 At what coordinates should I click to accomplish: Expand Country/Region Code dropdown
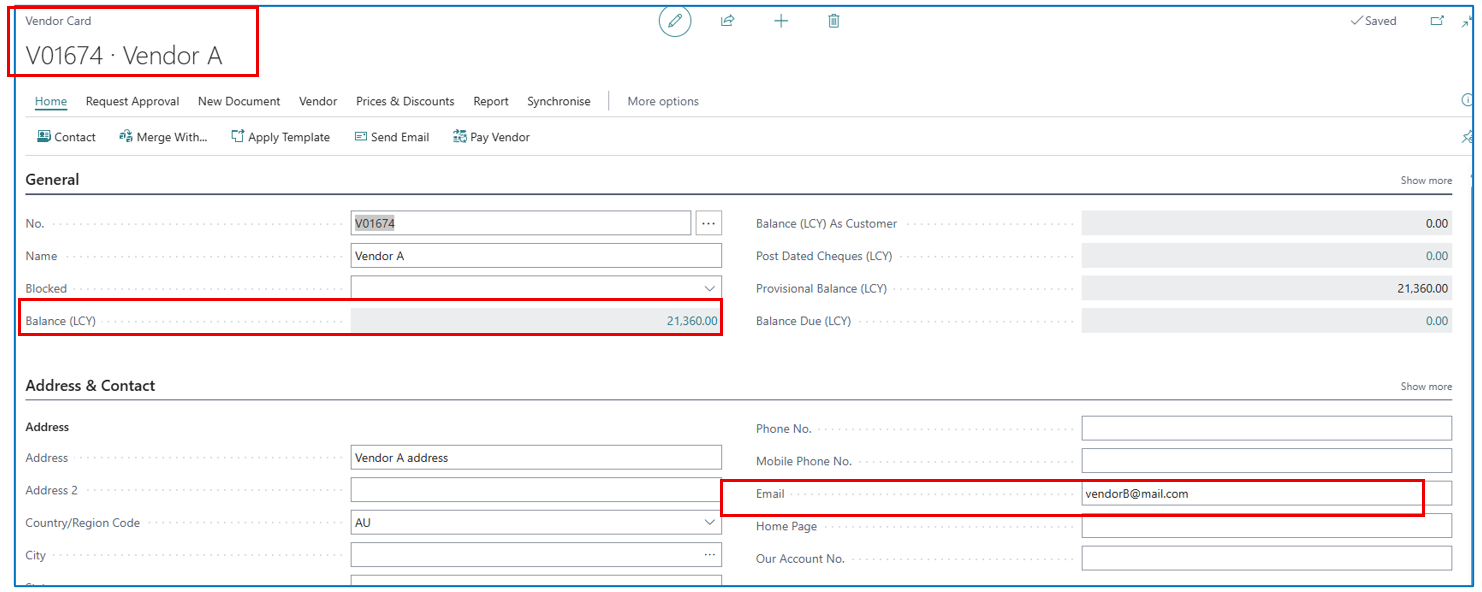709,523
